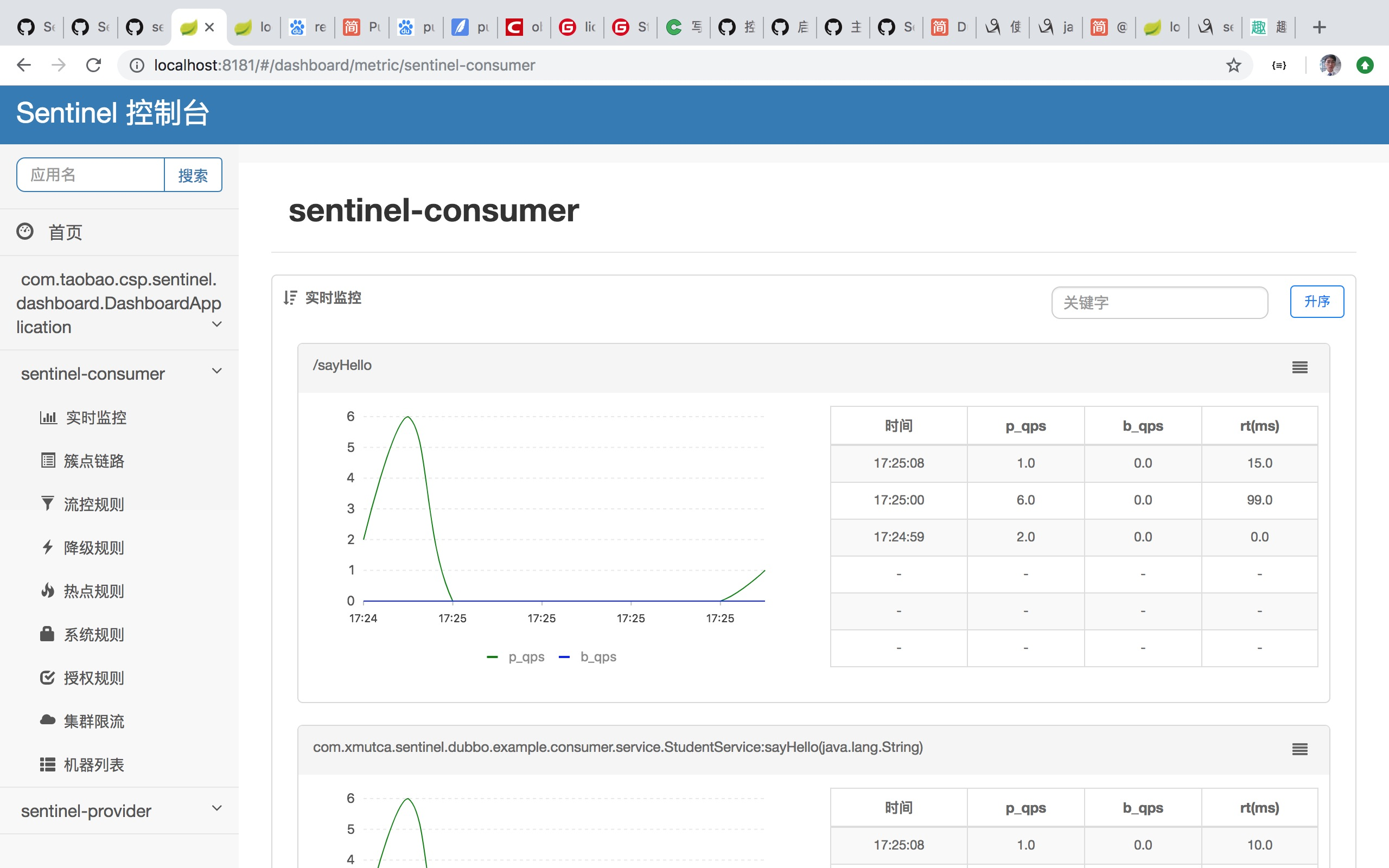Click the cloud icon for 集群限流

(48, 720)
